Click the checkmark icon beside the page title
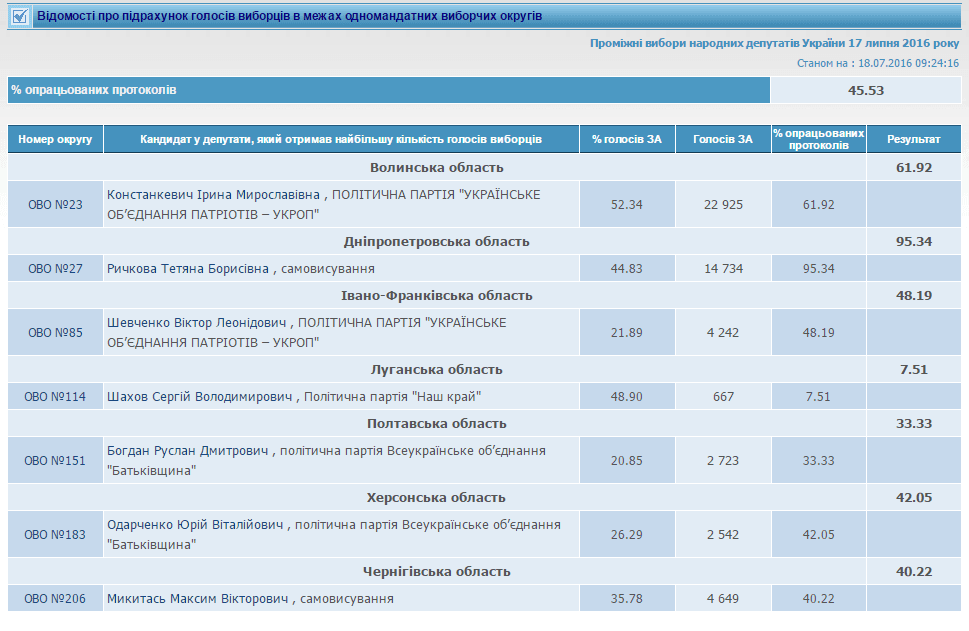969x631 pixels. click(x=19, y=17)
